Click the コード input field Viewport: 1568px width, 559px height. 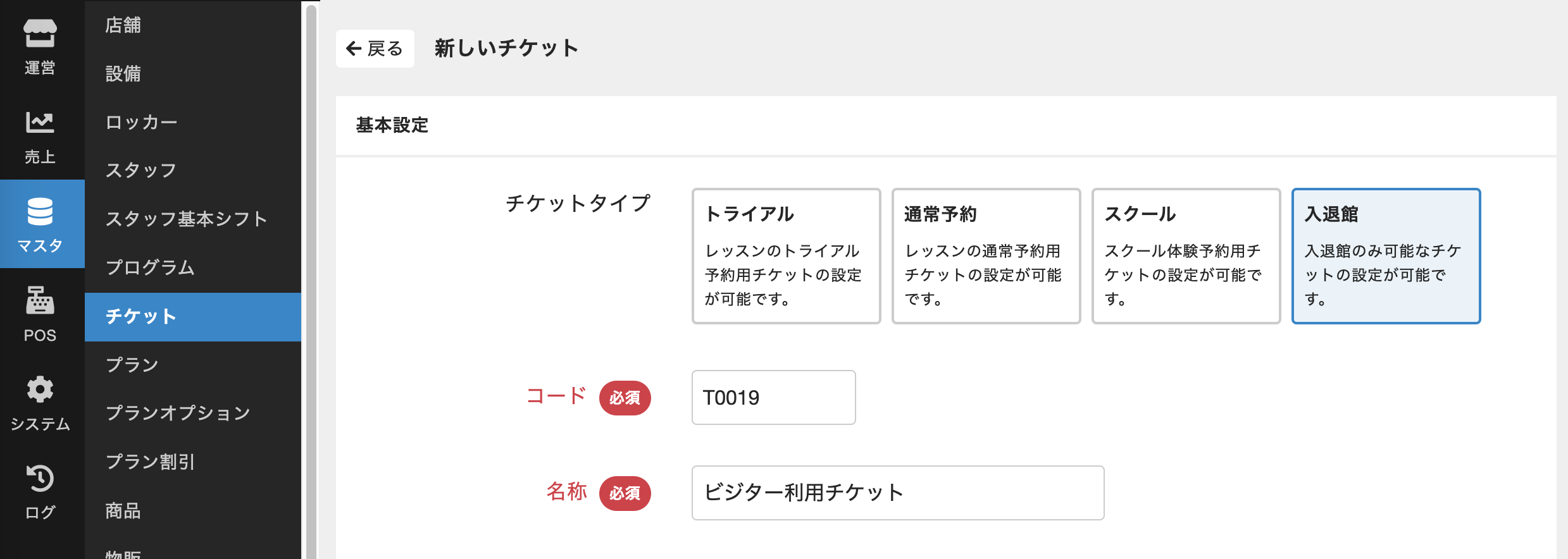click(773, 398)
